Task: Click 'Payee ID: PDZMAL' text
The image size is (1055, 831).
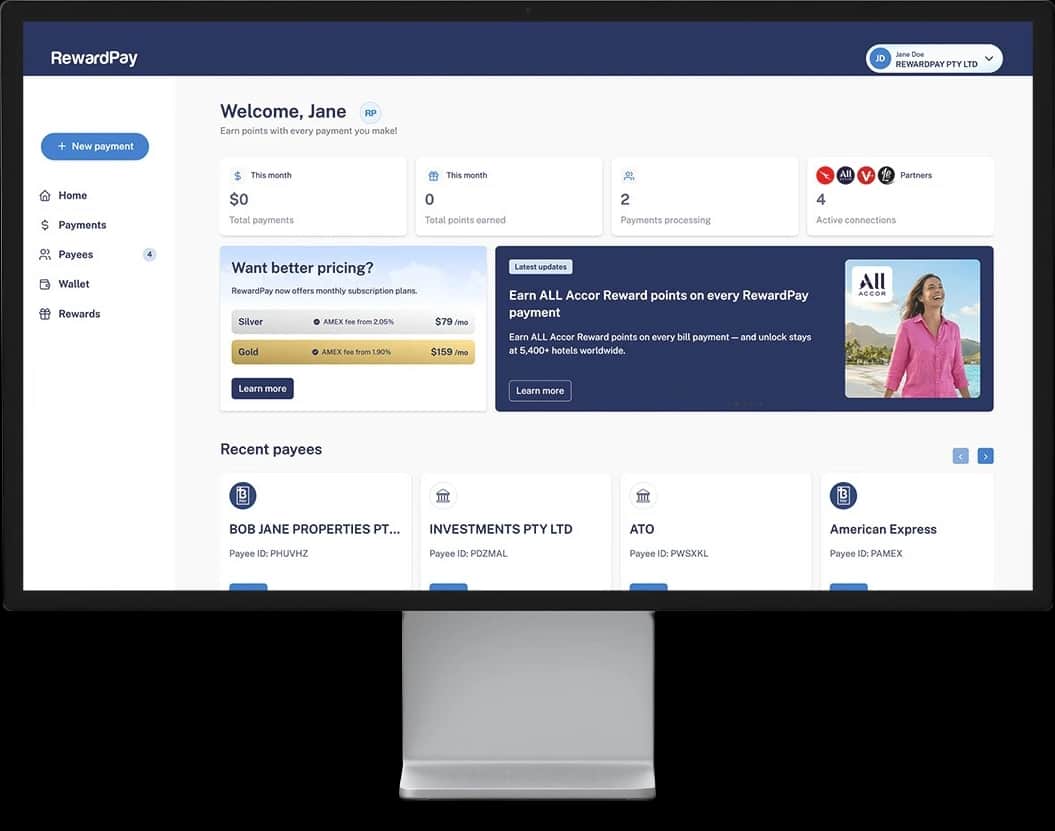Action: point(468,554)
